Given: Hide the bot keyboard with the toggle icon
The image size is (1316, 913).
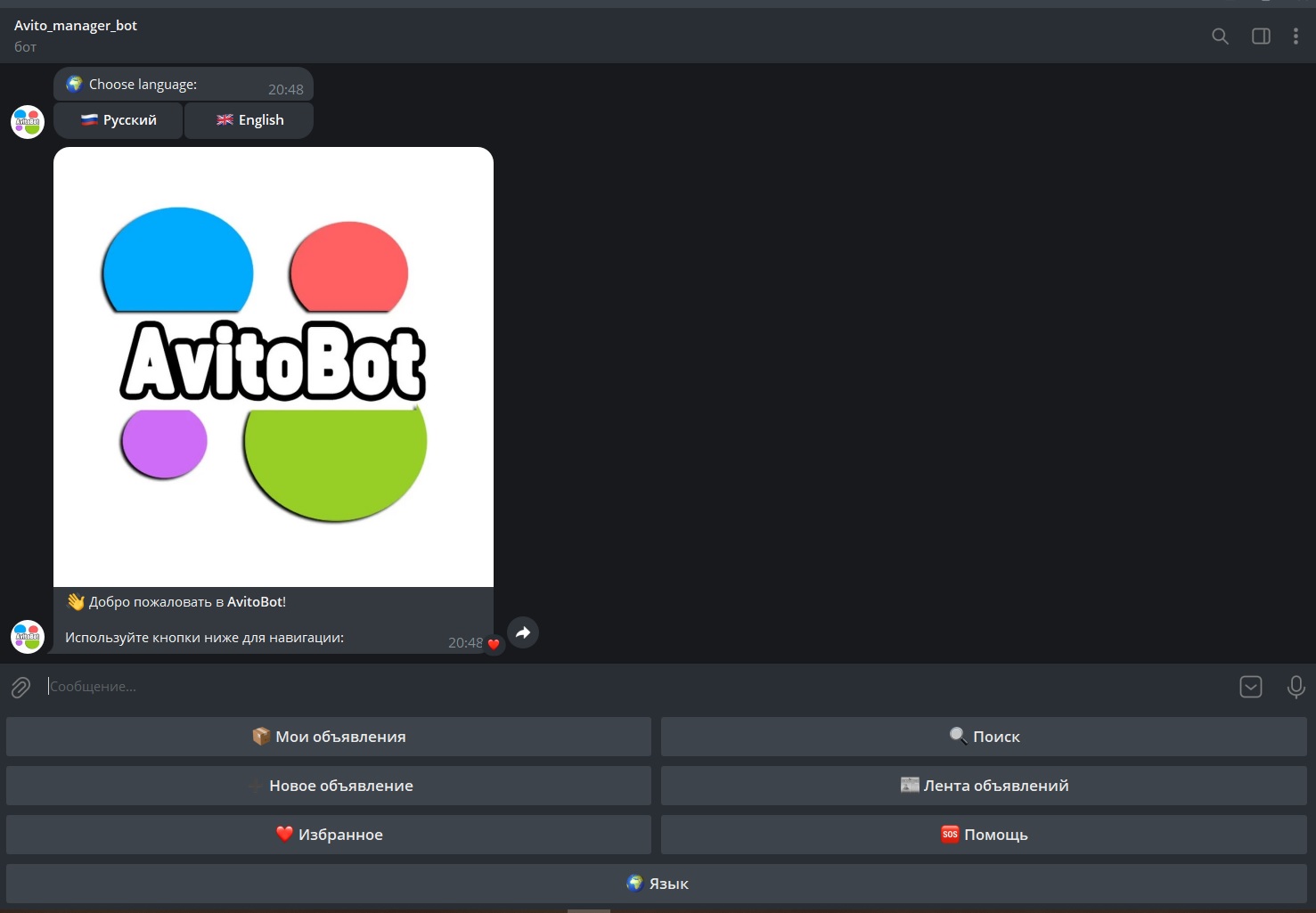Looking at the screenshot, I should 1251,687.
